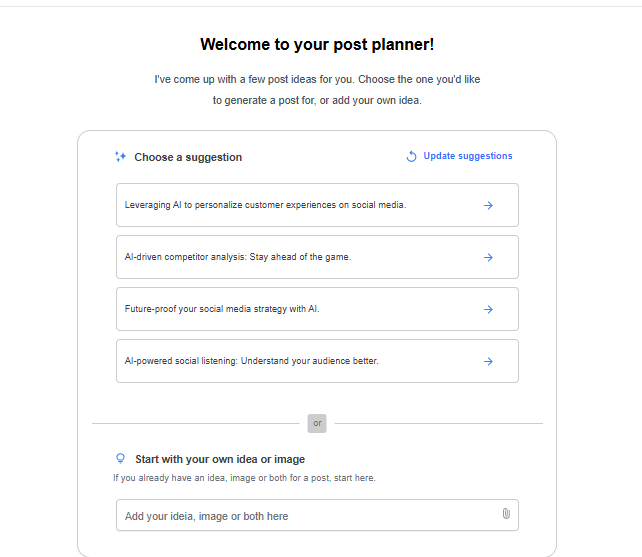Click the refresh icon beside Update suggestions
Image resolution: width=642 pixels, height=557 pixels.
(411, 157)
